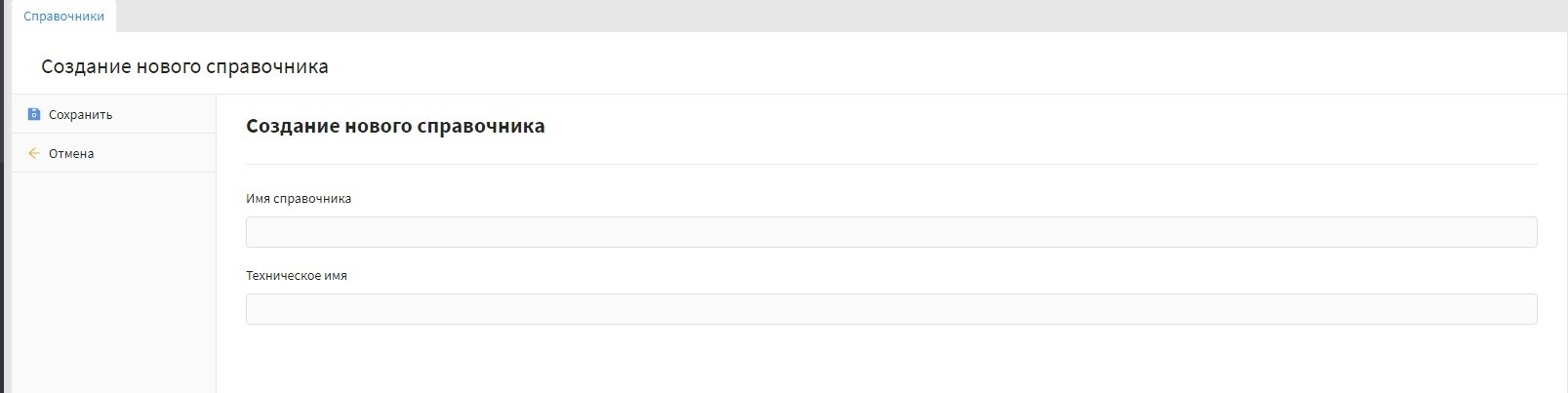Click the blank right part of the Сохранить row
1568x393 pixels.
click(x=176, y=114)
